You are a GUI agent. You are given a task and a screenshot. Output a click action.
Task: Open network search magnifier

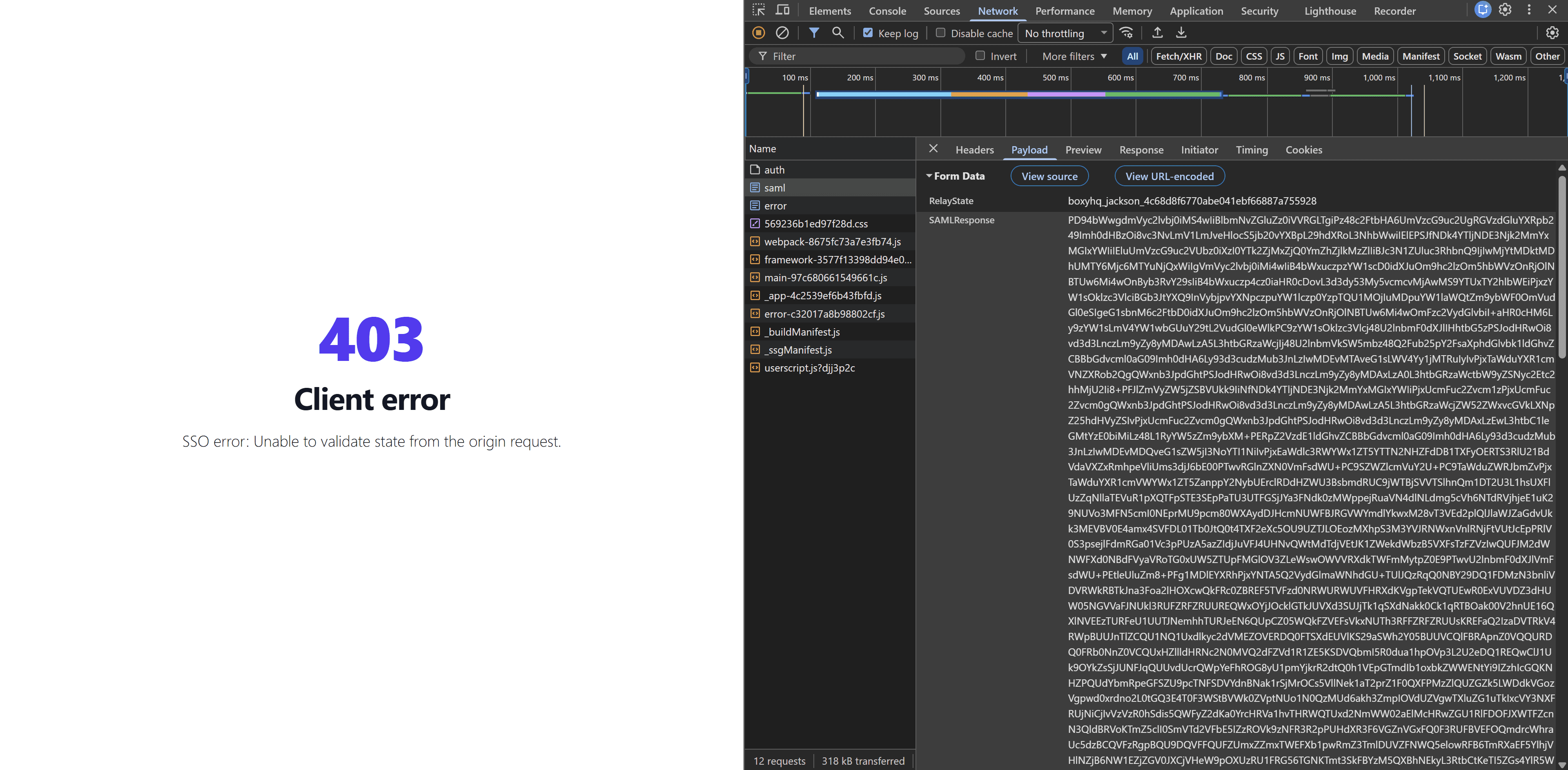pos(838,33)
